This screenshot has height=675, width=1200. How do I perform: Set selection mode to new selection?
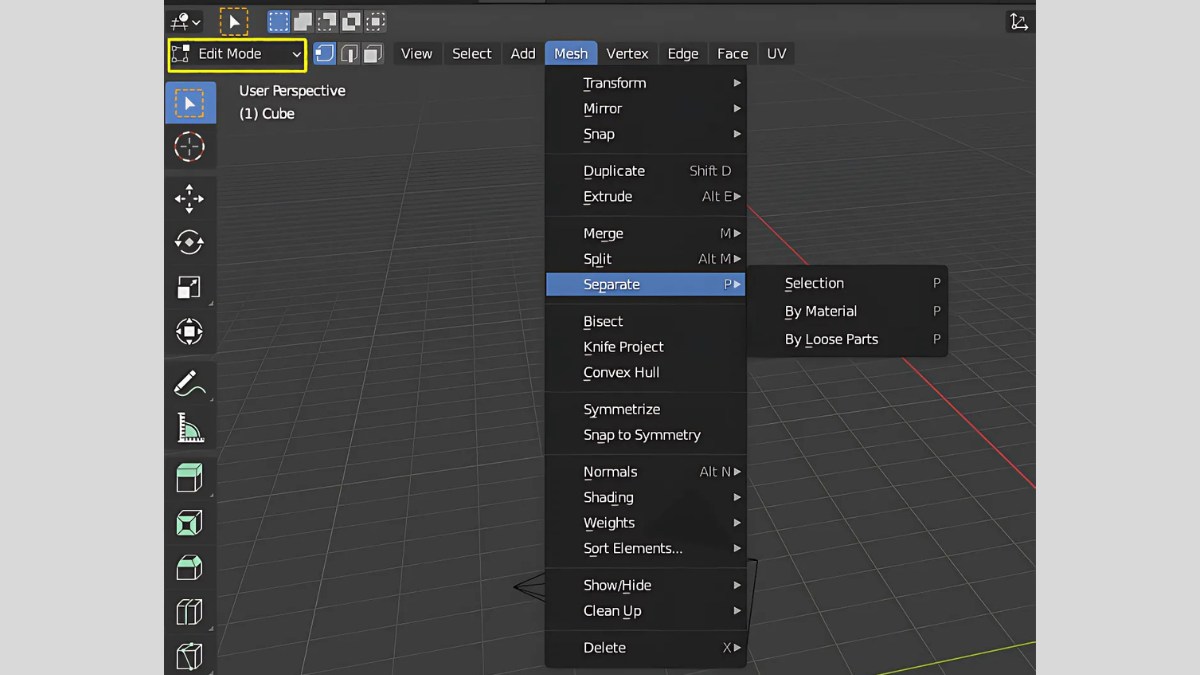coord(279,21)
